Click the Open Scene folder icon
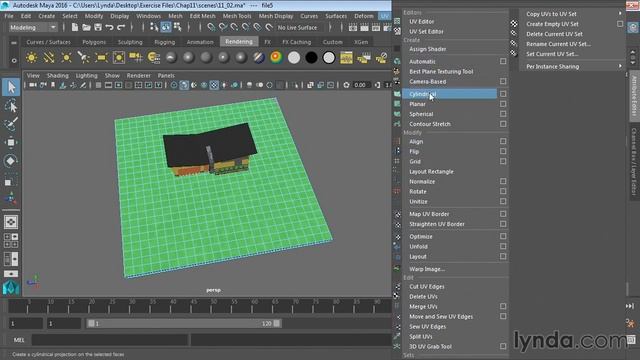The height and width of the screenshot is (360, 640). click(x=86, y=27)
